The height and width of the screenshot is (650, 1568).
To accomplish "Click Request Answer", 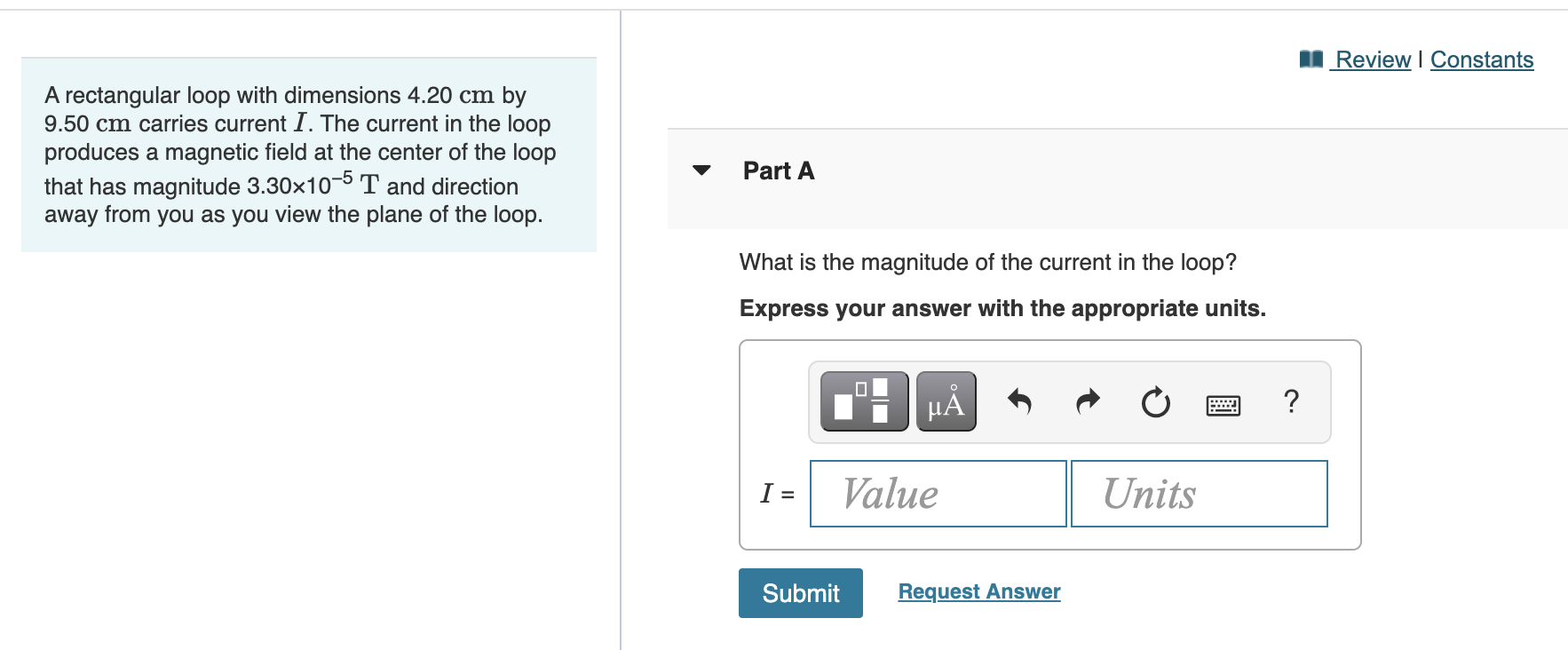I will tap(978, 591).
